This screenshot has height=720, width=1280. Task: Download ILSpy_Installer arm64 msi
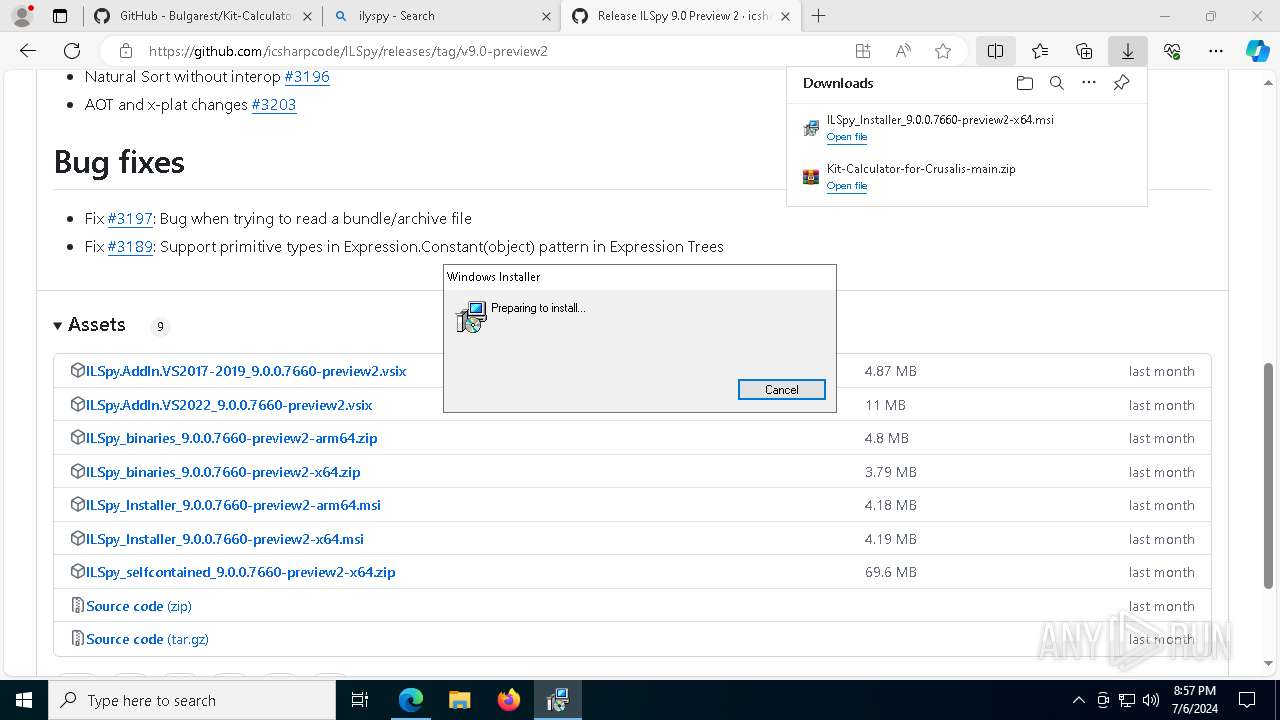(233, 505)
